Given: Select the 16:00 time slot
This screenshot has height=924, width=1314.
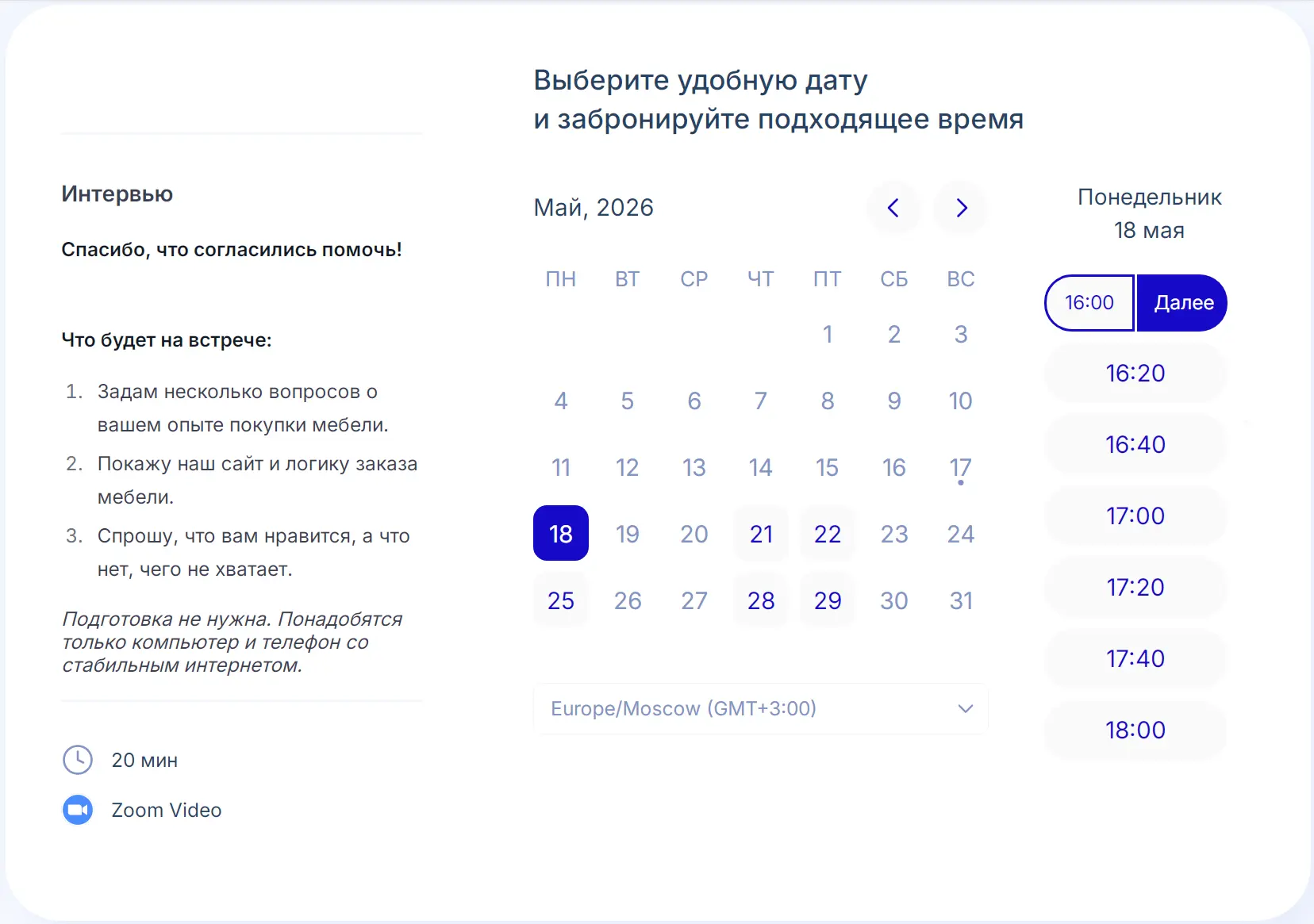Looking at the screenshot, I should pyautogui.click(x=1089, y=303).
